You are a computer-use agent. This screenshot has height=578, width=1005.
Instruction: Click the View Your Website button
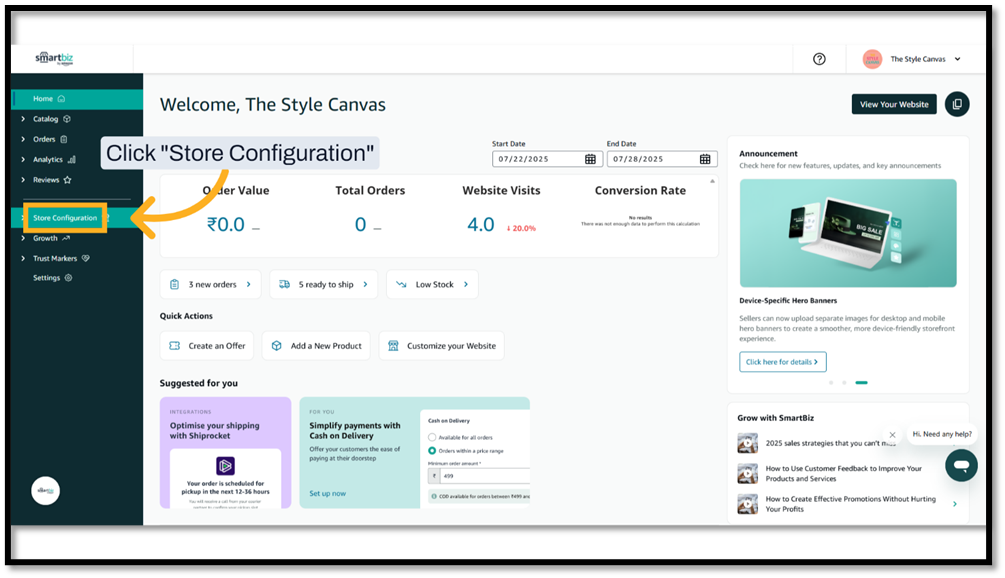[894, 104]
